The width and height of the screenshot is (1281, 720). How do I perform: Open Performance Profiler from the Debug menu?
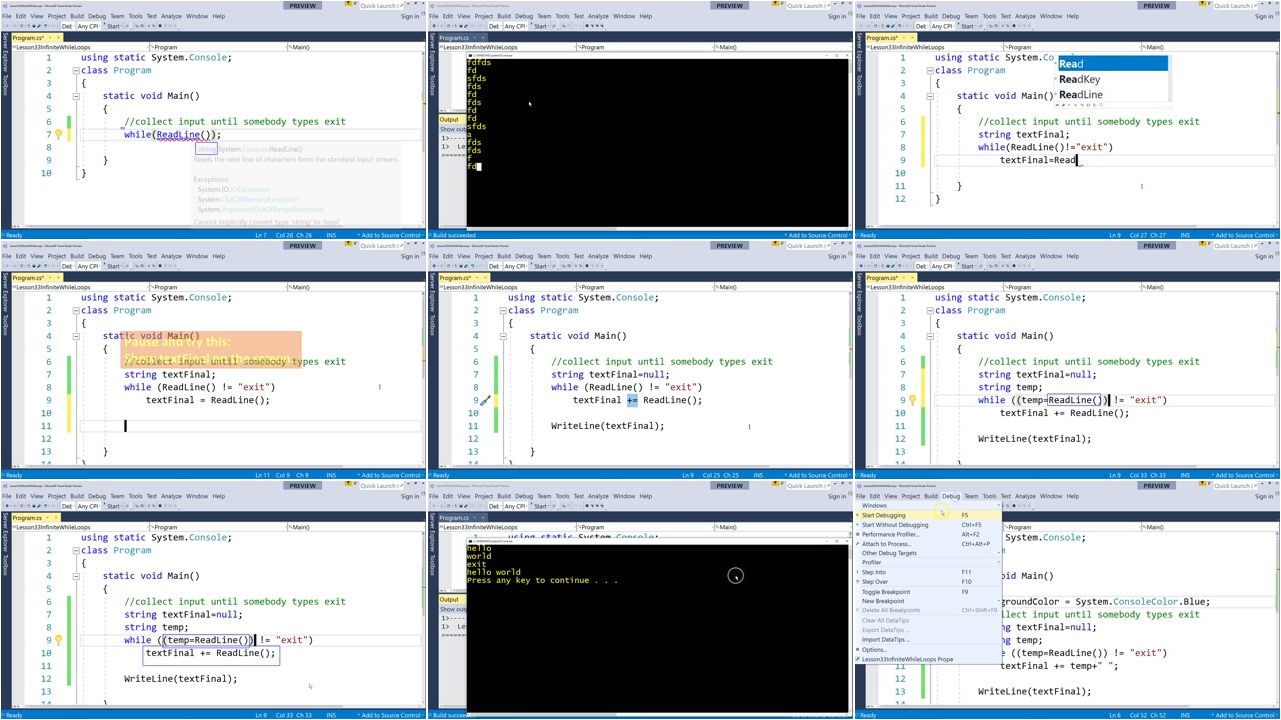(930, 535)
